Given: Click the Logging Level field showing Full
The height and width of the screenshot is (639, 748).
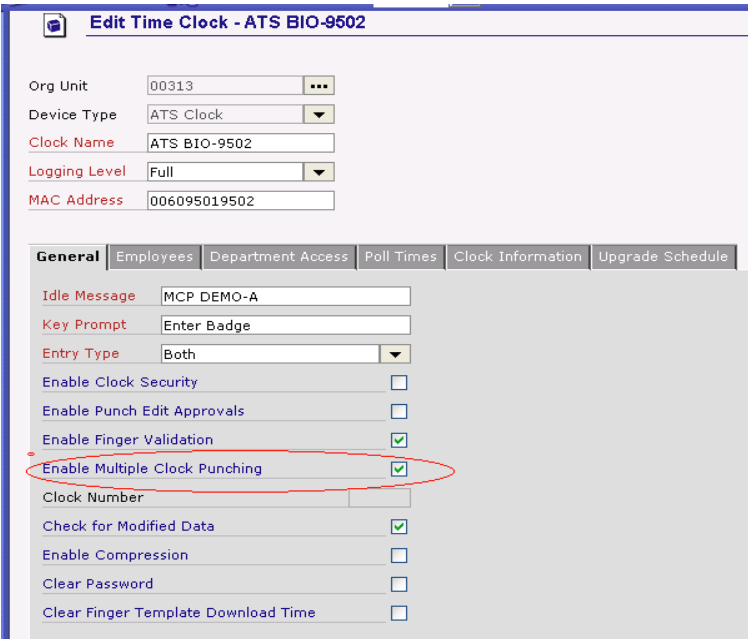Looking at the screenshot, I should (225, 172).
